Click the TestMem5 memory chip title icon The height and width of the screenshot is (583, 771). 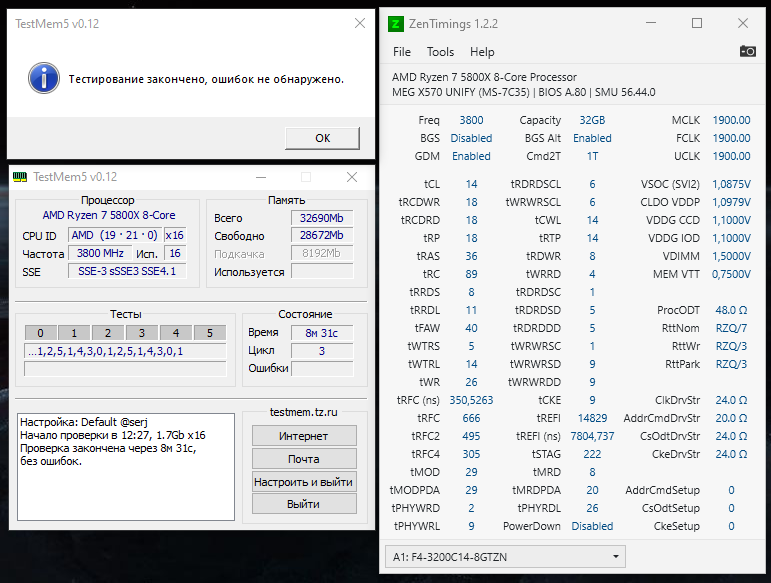point(20,177)
